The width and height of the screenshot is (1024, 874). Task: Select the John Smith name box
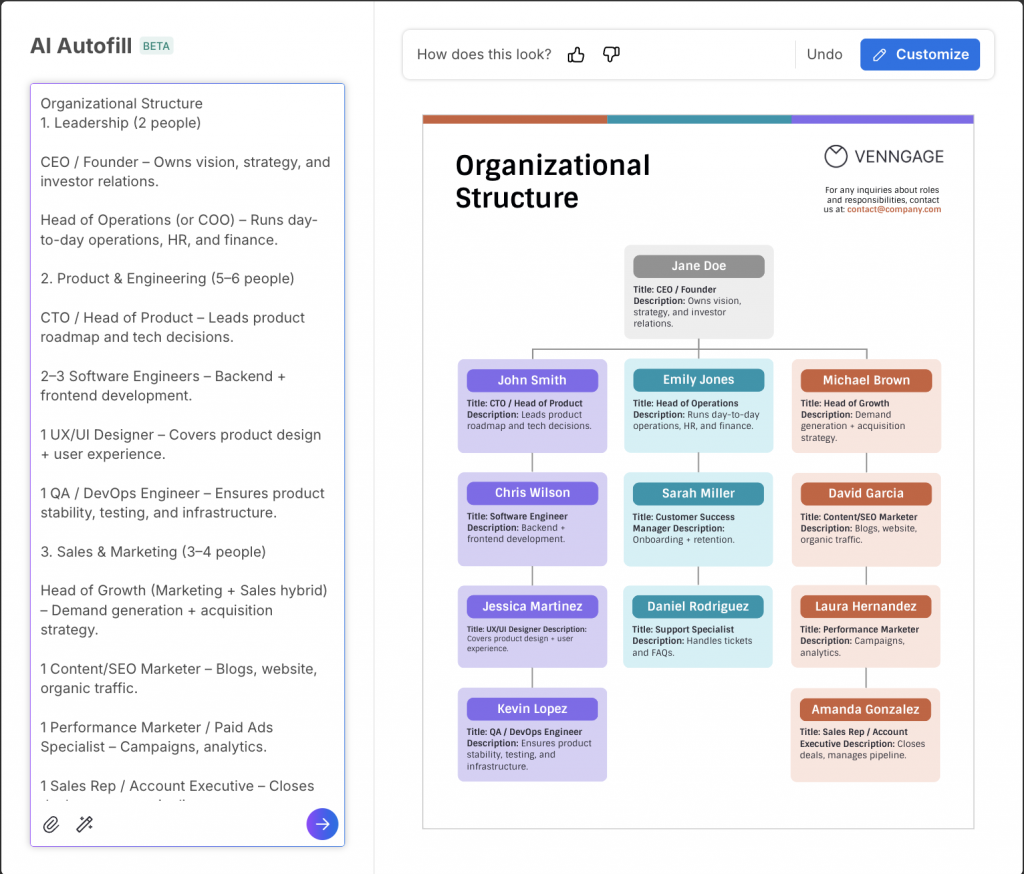[532, 380]
